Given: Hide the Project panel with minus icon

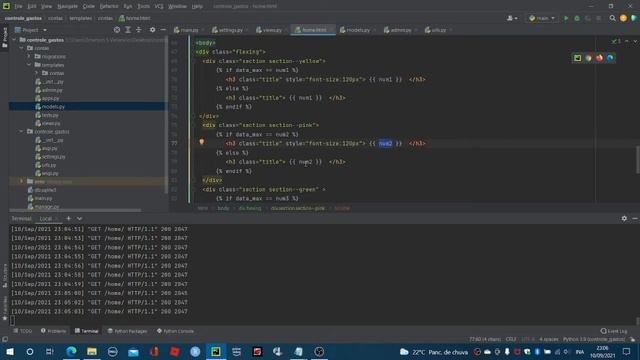Looking at the screenshot, I should click(x=163, y=30).
